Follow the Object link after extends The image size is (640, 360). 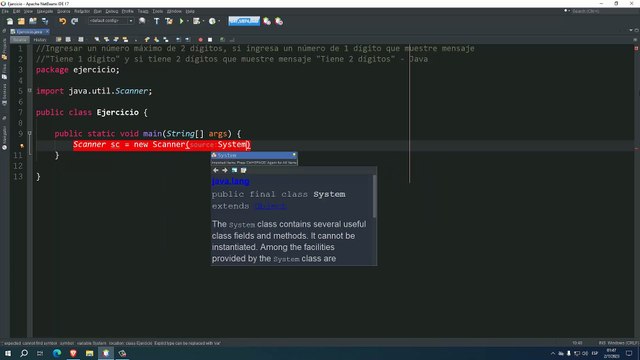coord(271,206)
